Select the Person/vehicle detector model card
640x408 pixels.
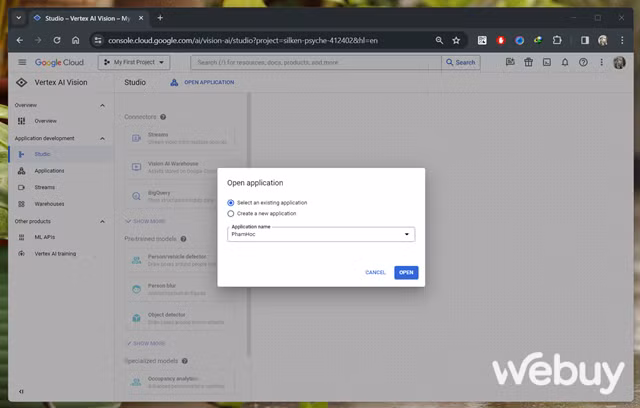pos(180,260)
